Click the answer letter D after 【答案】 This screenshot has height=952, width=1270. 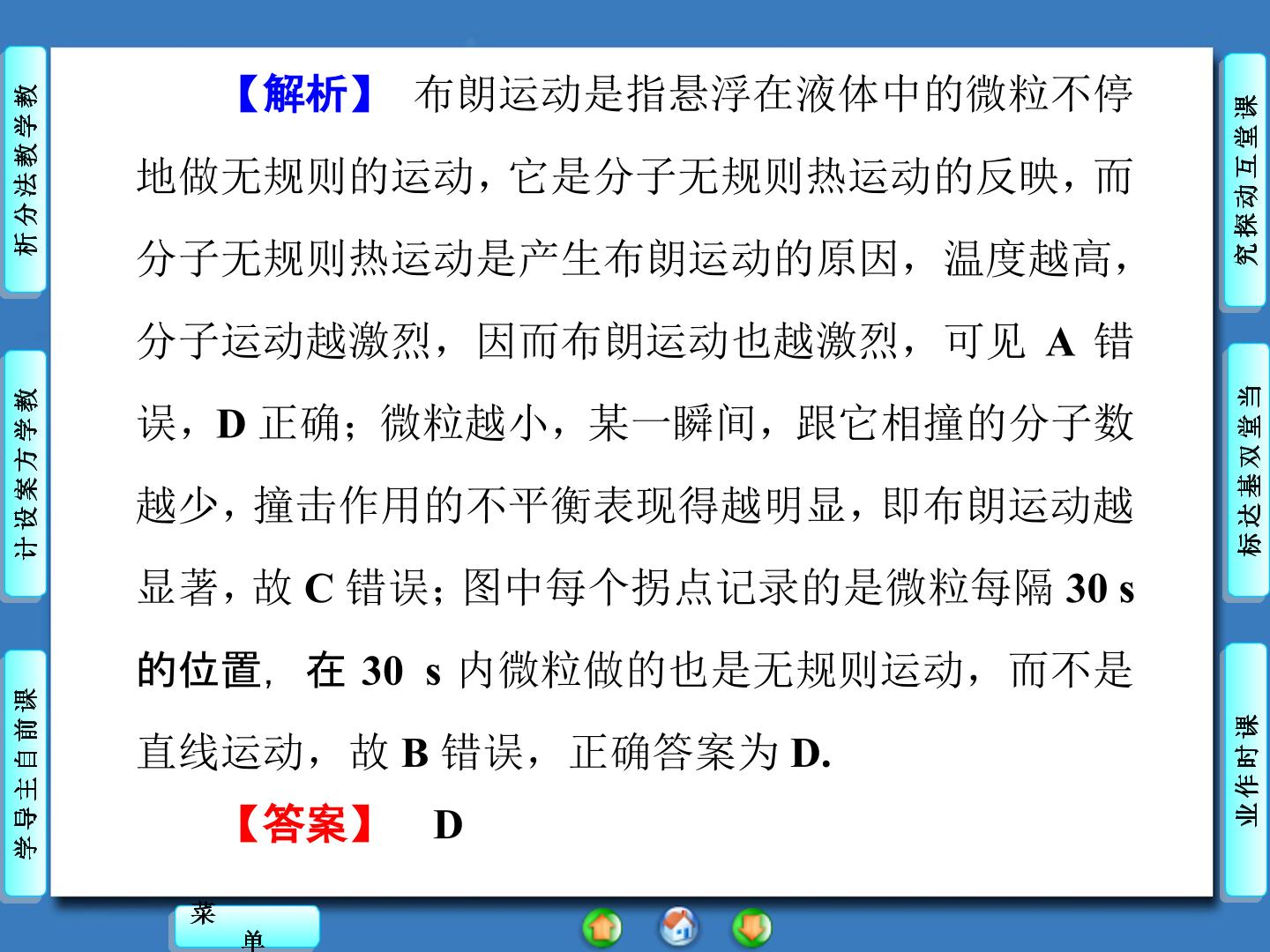448,825
